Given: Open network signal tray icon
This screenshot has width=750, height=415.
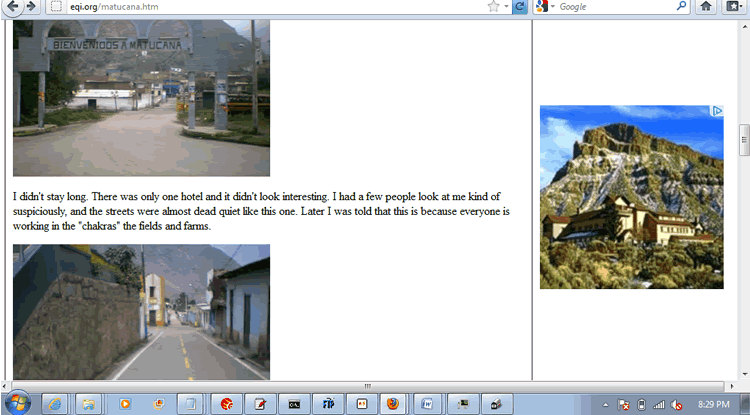Looking at the screenshot, I should pos(659,405).
